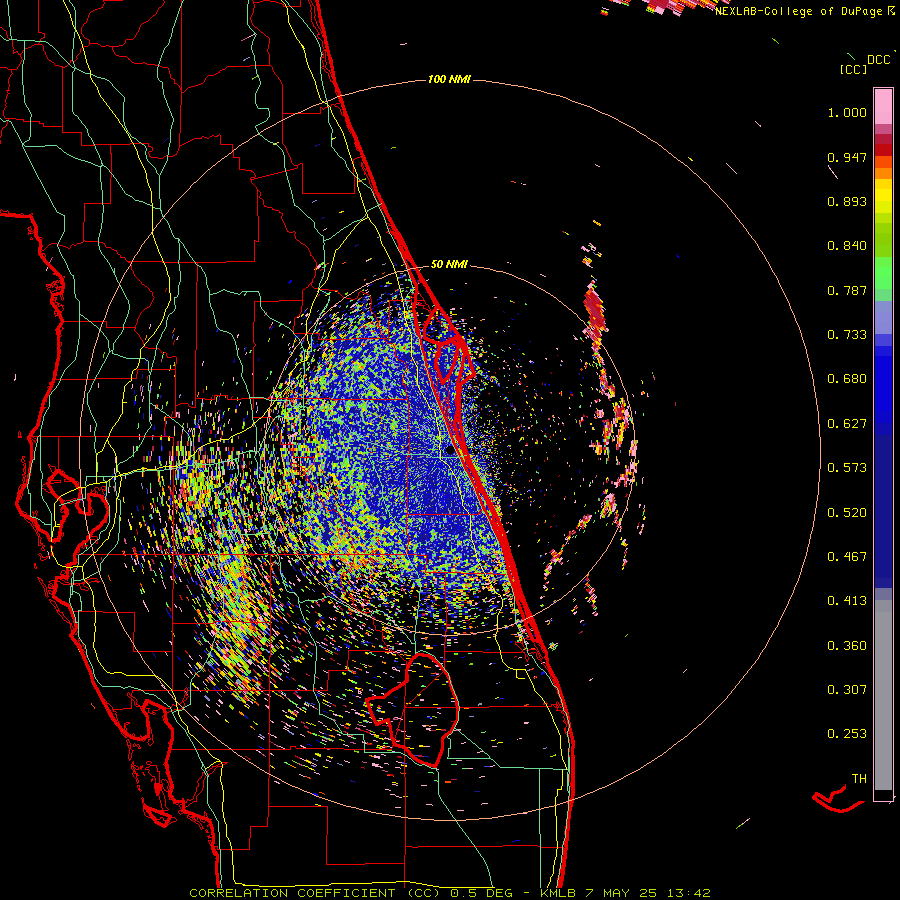Click the 50 NMI range ring label
The image size is (900, 900).
click(x=449, y=264)
